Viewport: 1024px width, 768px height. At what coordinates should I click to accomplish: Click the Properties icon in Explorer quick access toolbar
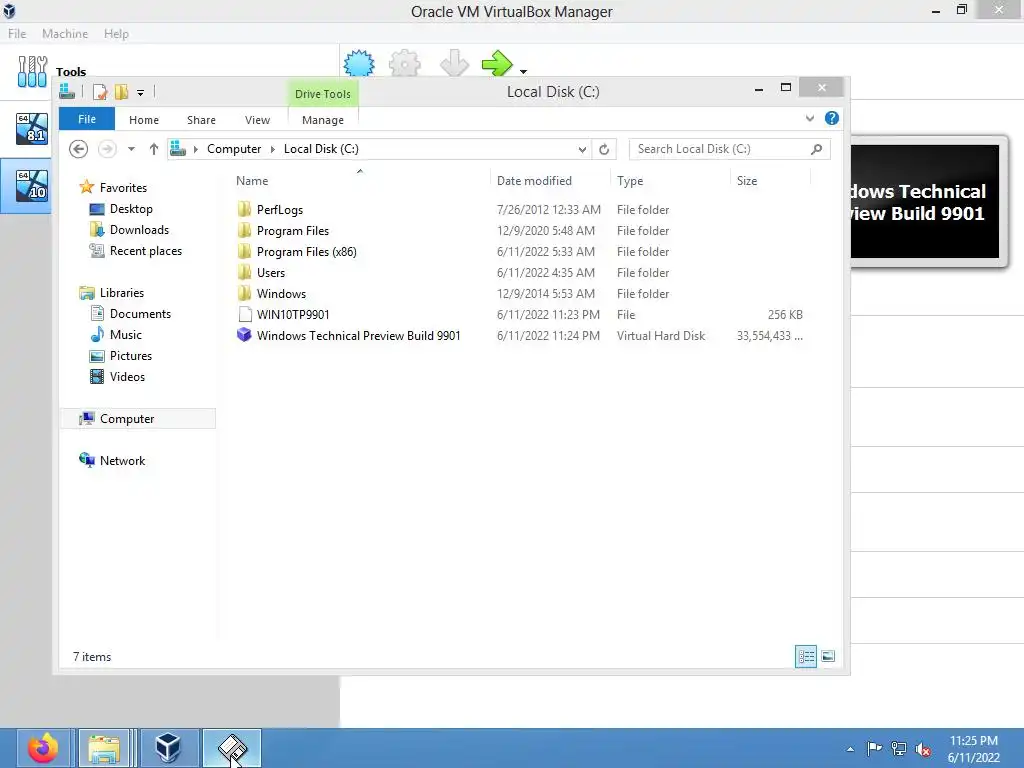point(100,92)
